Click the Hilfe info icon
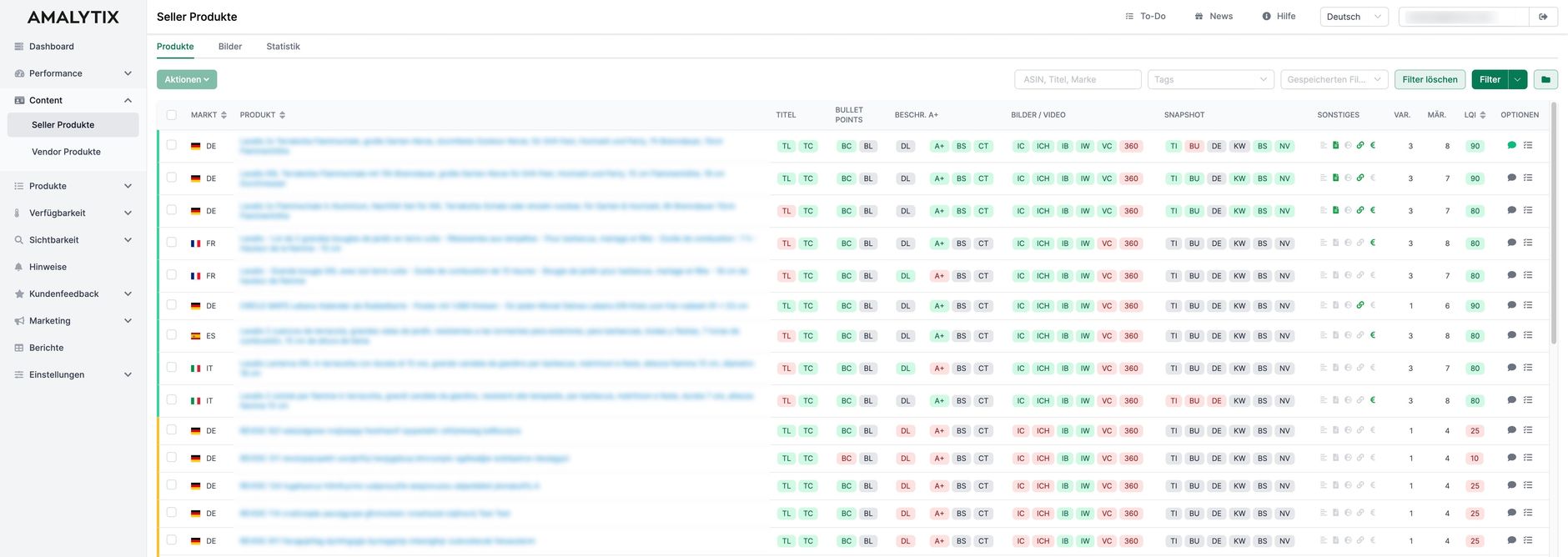Viewport: 1568px width, 557px height. click(1266, 16)
